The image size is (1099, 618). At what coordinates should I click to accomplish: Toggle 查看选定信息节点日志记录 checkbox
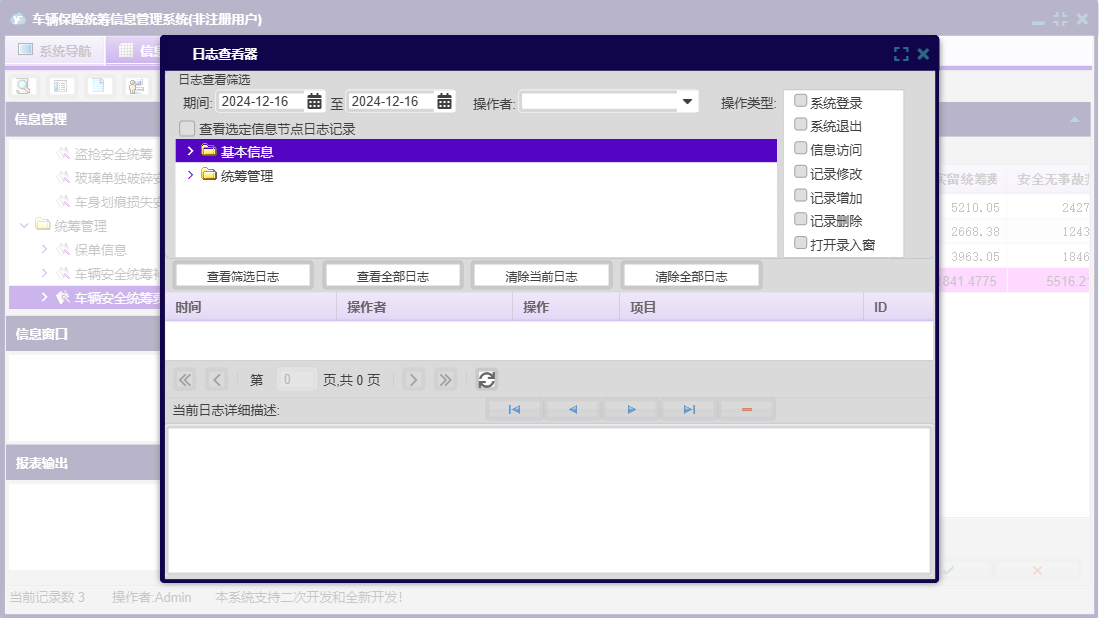(187, 129)
